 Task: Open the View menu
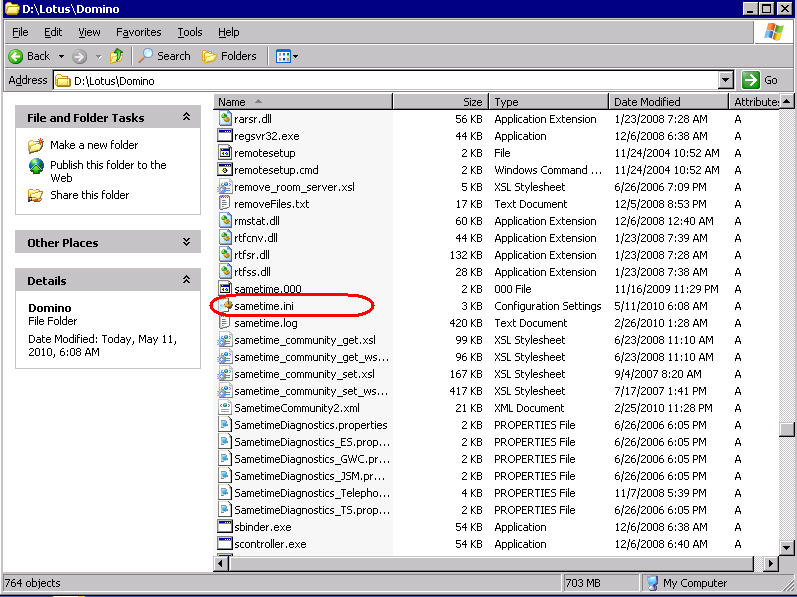(x=89, y=32)
